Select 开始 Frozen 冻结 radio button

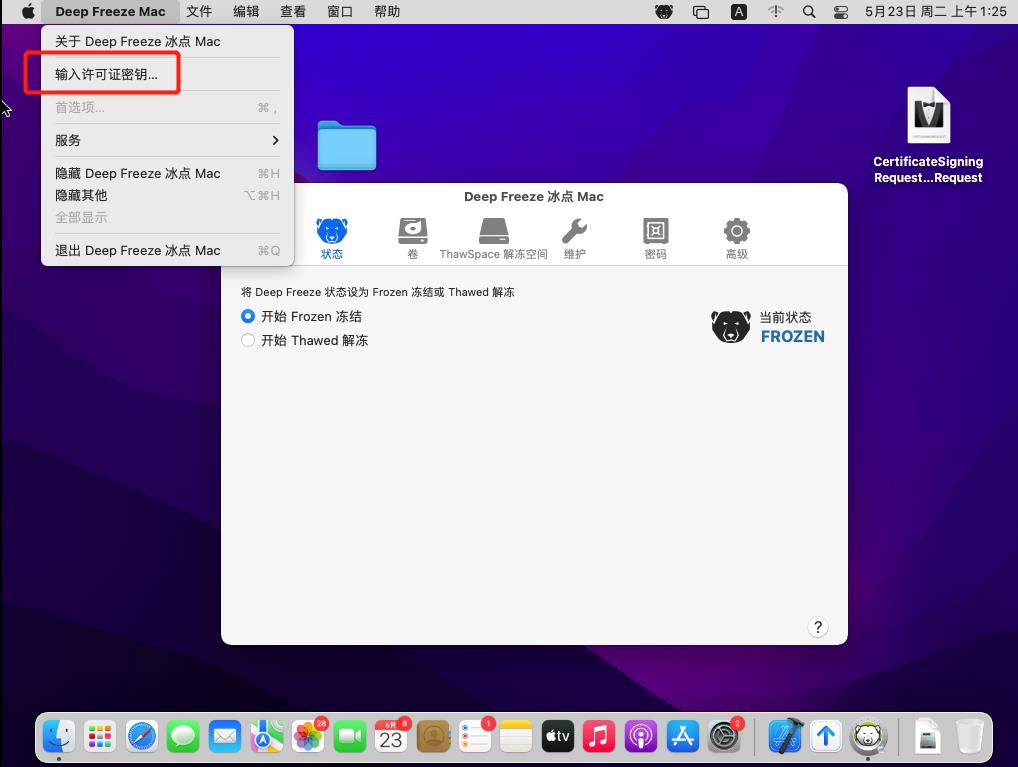click(248, 316)
